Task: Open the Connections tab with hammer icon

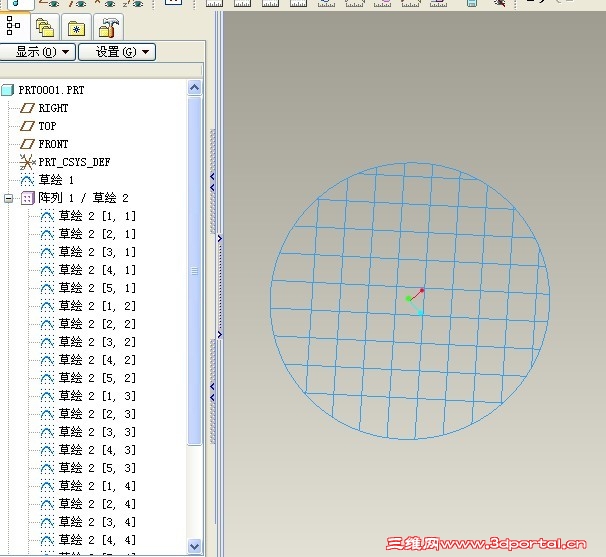Action: tap(108, 28)
